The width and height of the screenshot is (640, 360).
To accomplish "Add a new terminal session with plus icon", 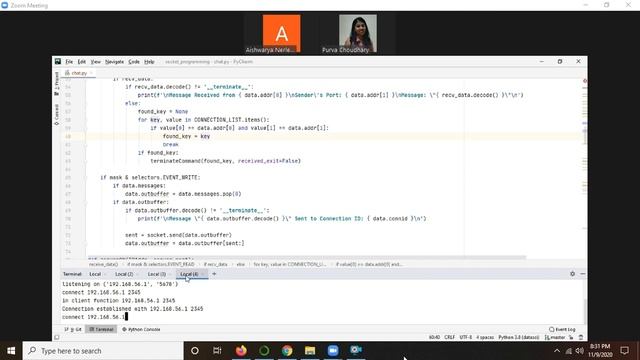I will [214, 274].
